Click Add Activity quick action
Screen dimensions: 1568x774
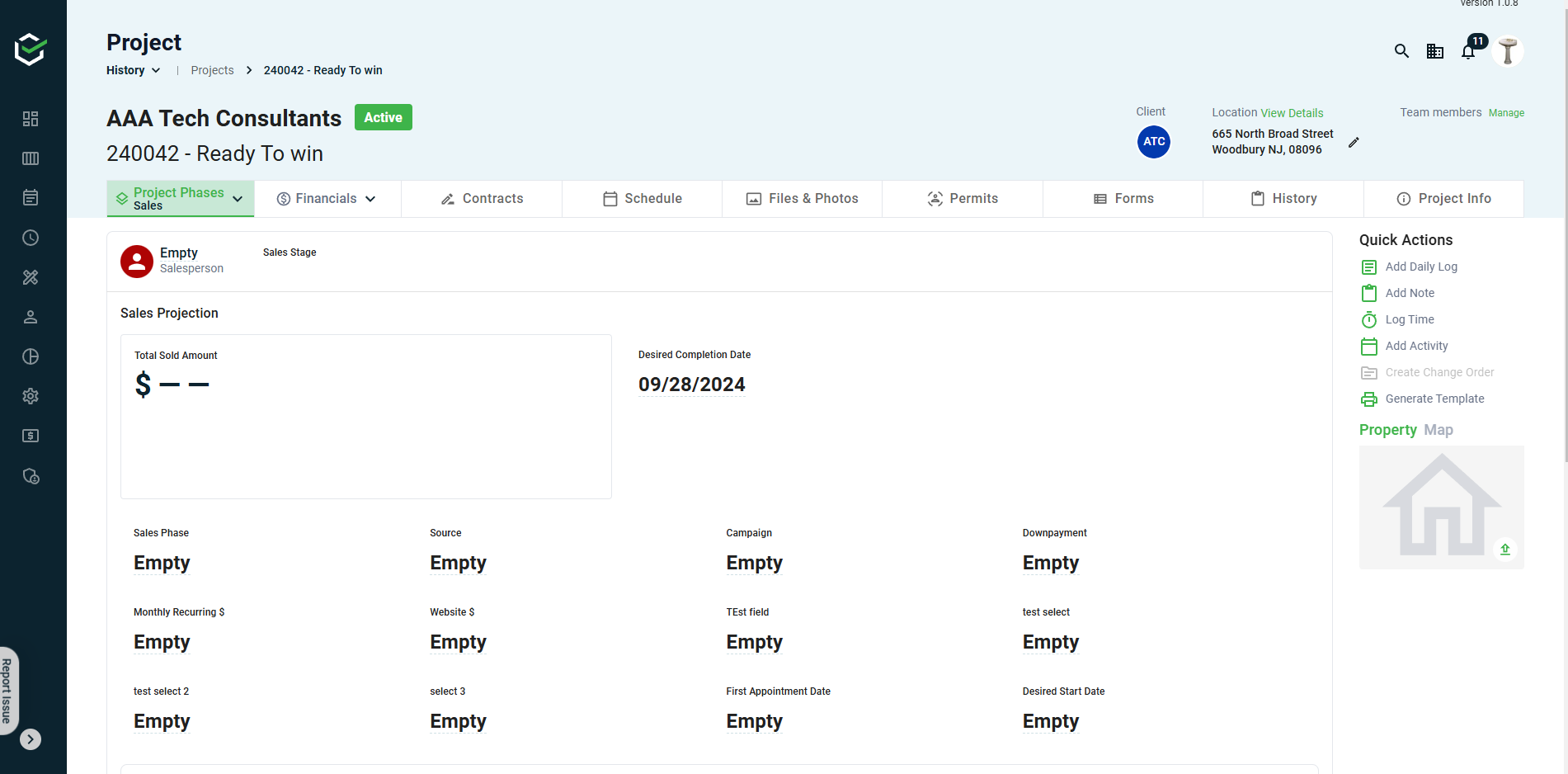[x=1405, y=346]
